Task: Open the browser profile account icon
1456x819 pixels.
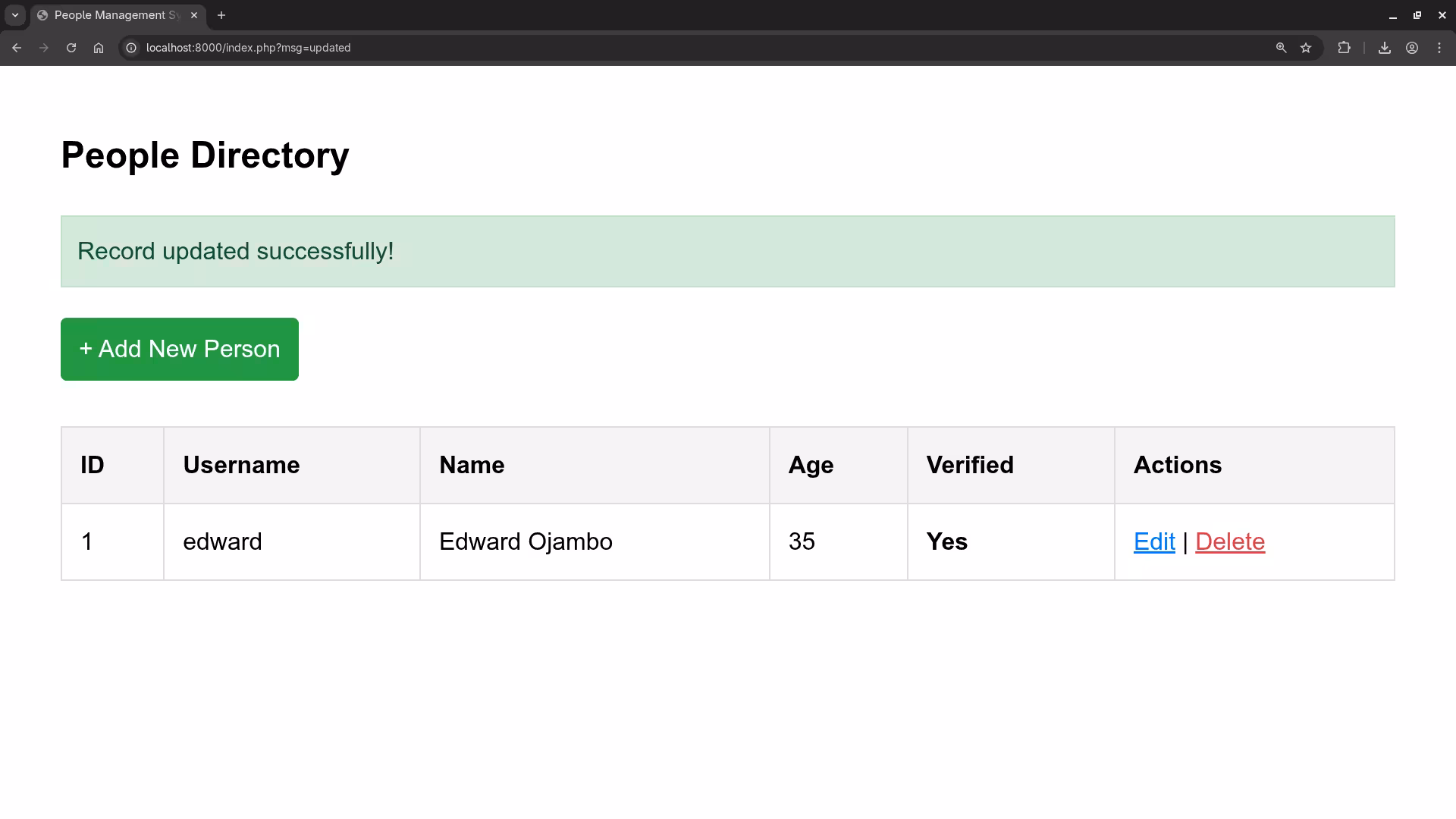Action: click(x=1412, y=48)
